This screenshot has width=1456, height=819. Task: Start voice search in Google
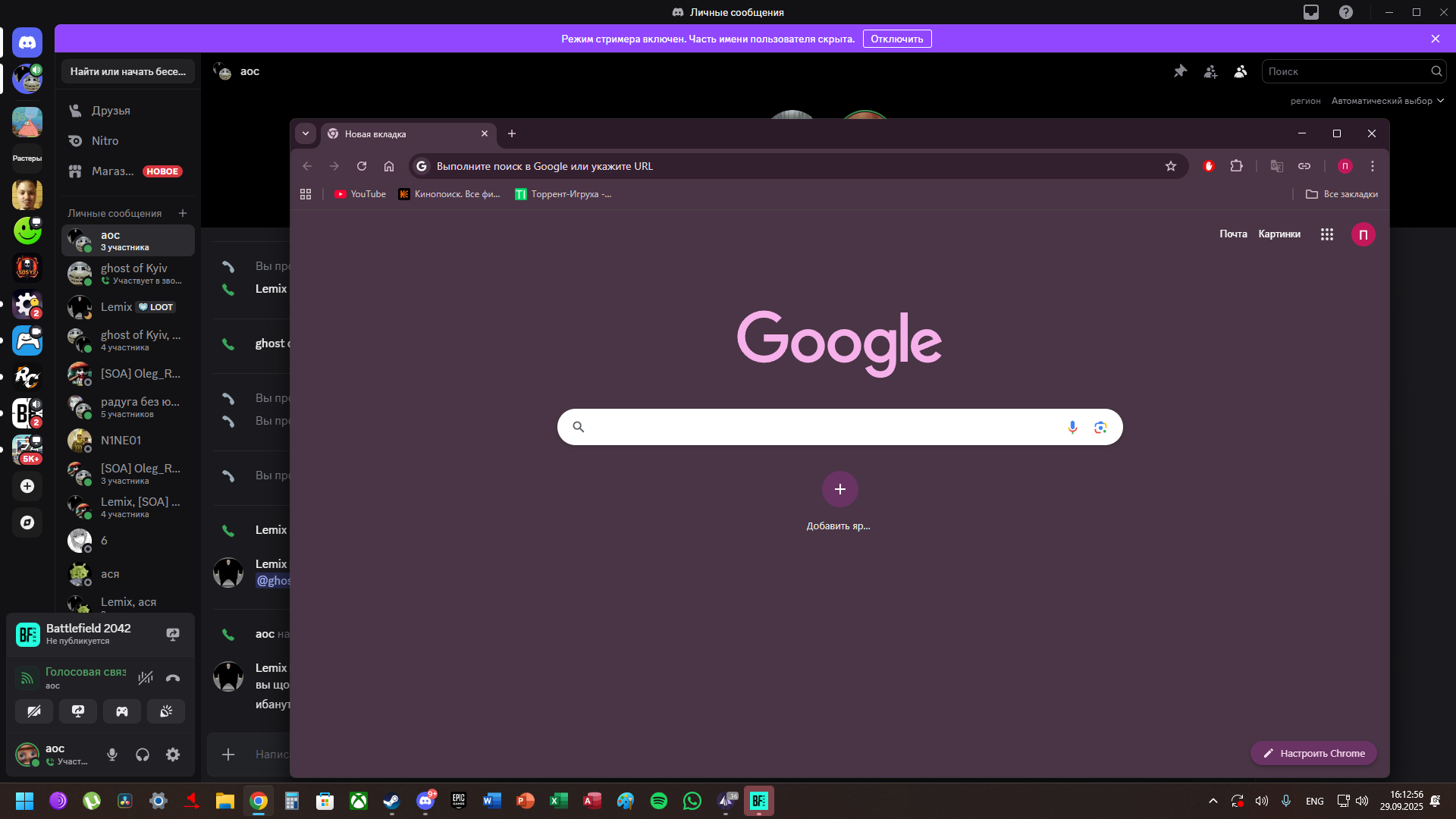[x=1072, y=427]
